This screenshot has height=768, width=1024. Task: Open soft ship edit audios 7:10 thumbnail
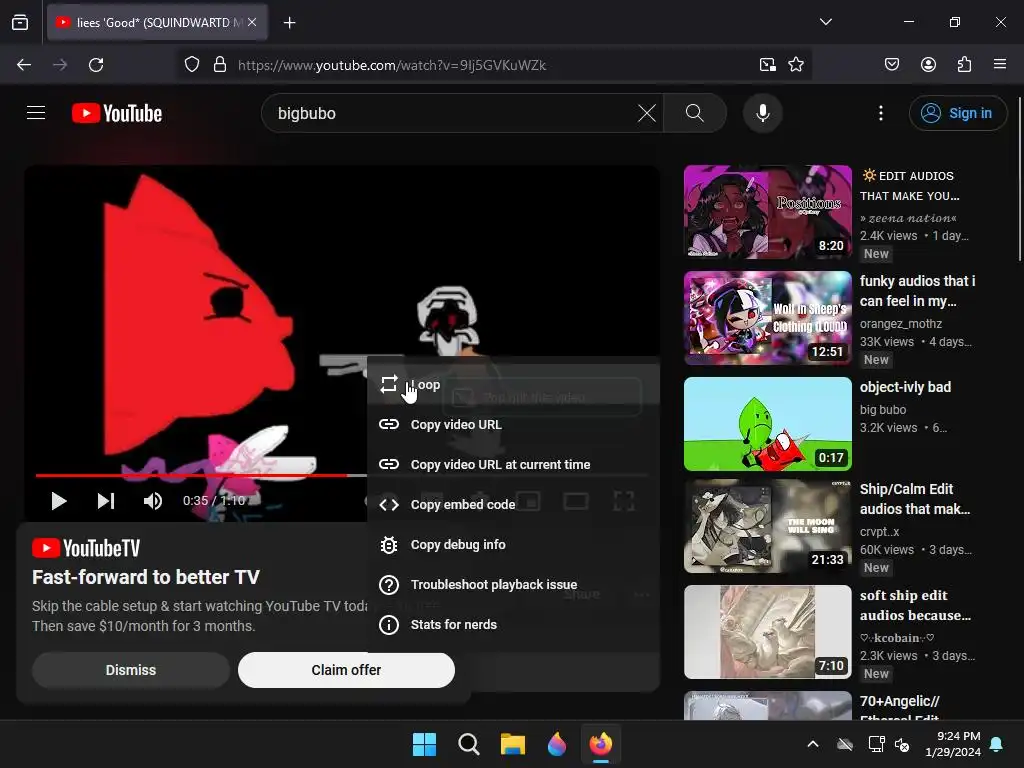click(x=767, y=632)
